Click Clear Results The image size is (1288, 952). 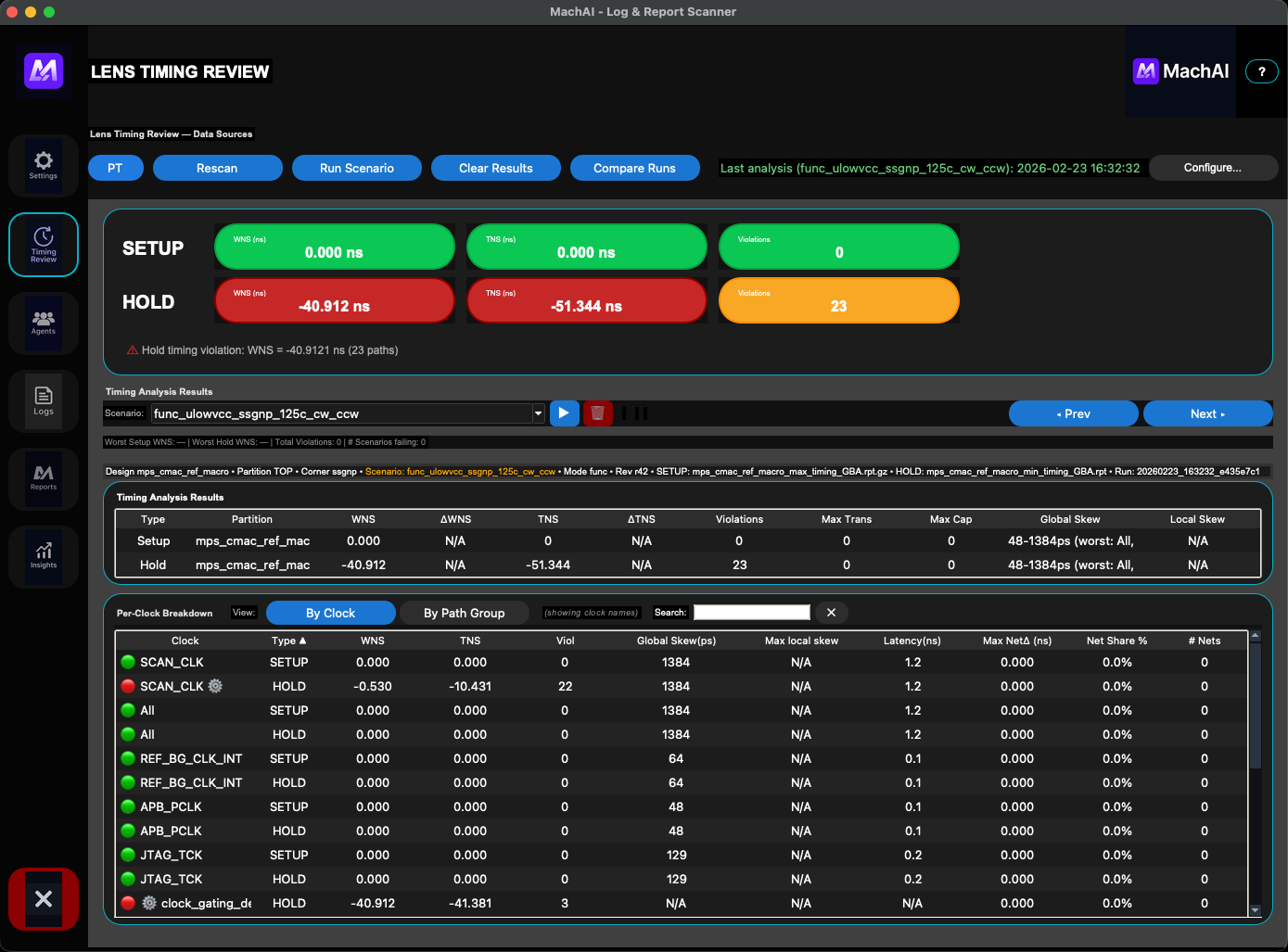coord(495,168)
